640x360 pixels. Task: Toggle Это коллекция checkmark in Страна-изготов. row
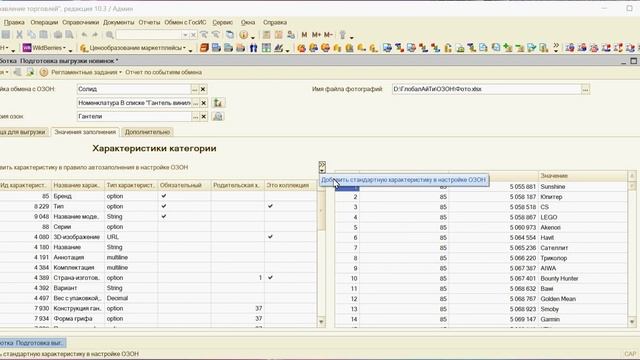[270, 278]
